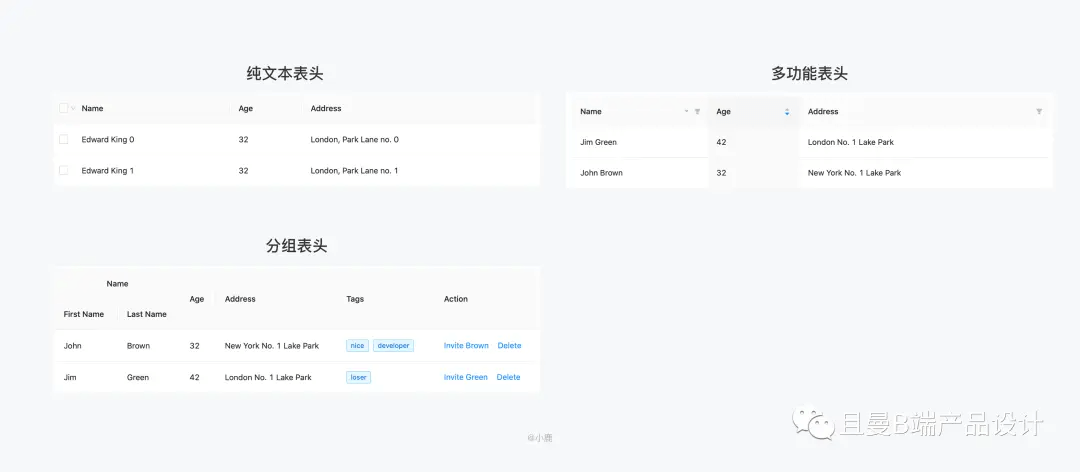The width and height of the screenshot is (1080, 472).
Task: Click 'London No. 1 Lake Park' in multi-function table
Action: [x=851, y=142]
